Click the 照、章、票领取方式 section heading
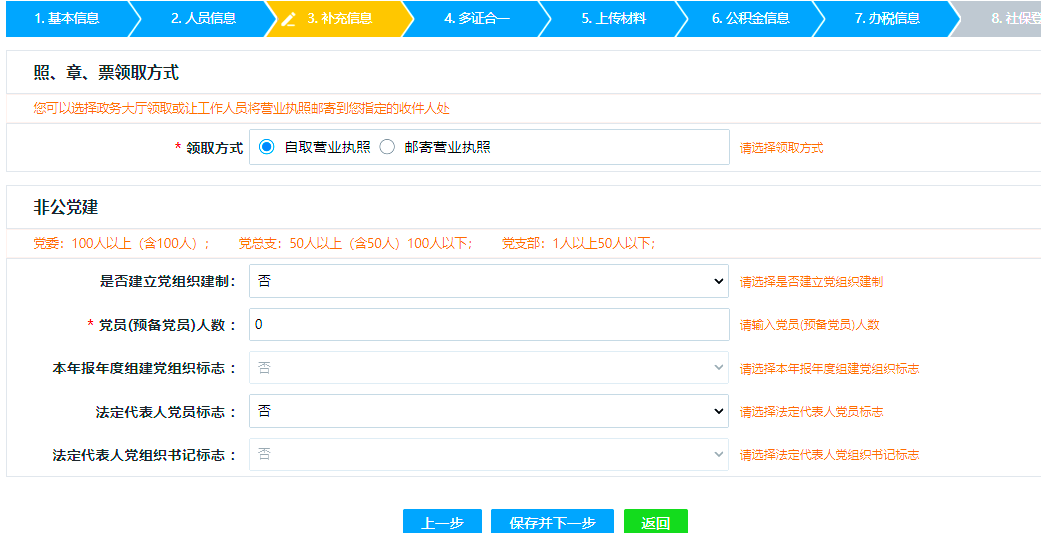 (106, 72)
